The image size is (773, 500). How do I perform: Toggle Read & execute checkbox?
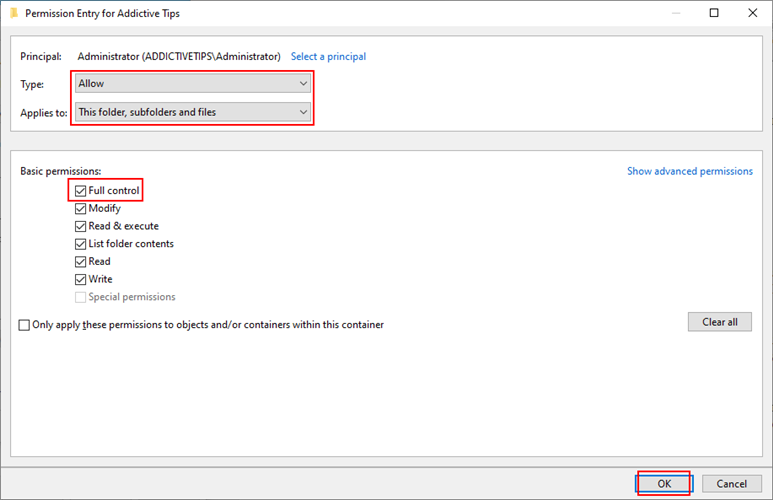pyautogui.click(x=80, y=226)
